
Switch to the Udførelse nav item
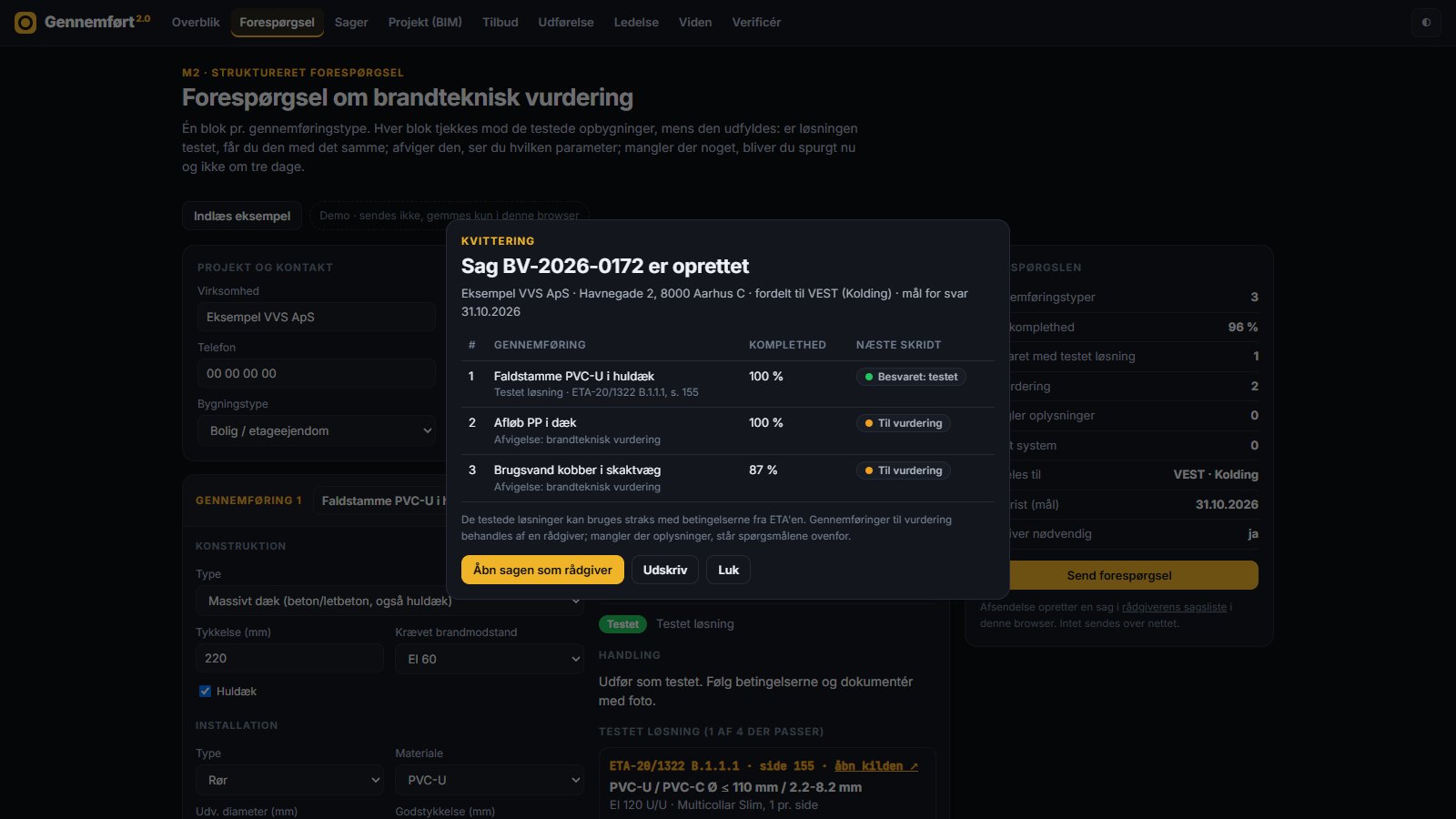pos(566,22)
